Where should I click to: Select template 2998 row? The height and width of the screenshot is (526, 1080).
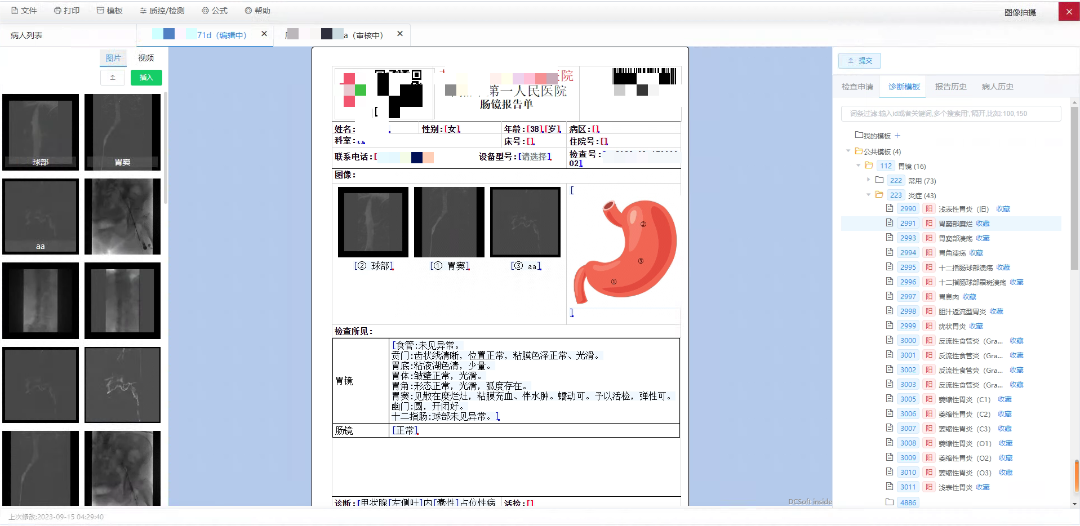[x=951, y=311]
